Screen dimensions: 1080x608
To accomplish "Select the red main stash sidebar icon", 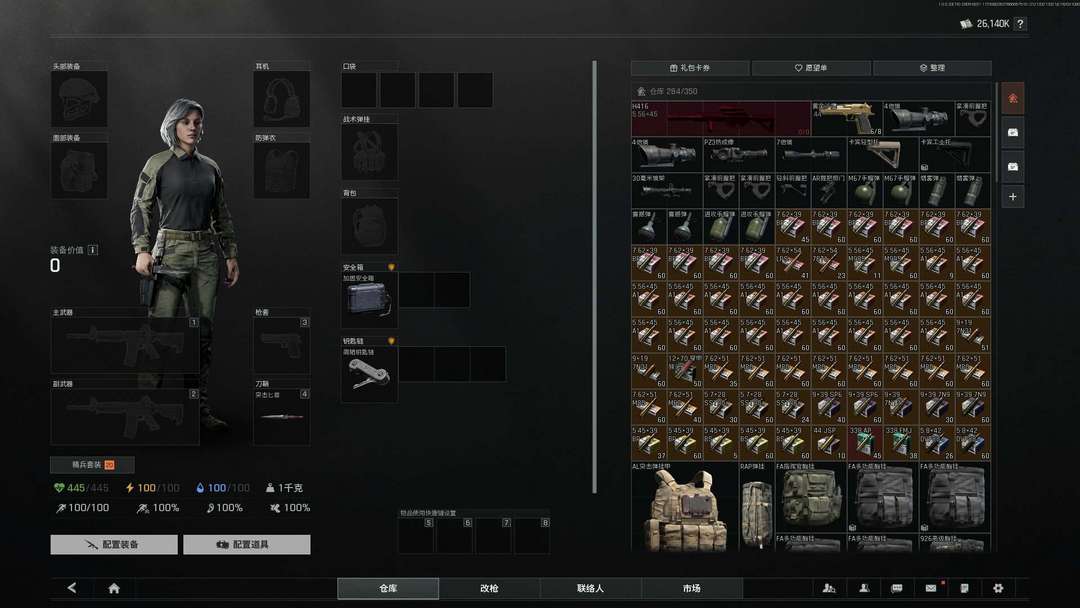I will pos(1012,98).
